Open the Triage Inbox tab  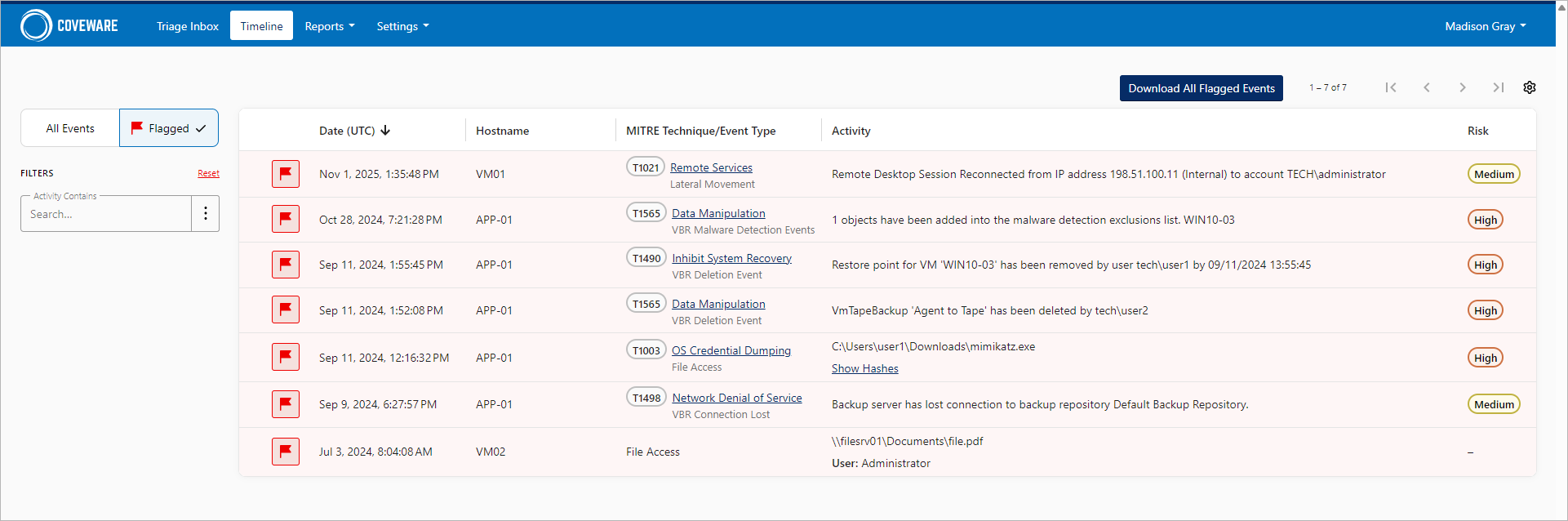pyautogui.click(x=188, y=26)
